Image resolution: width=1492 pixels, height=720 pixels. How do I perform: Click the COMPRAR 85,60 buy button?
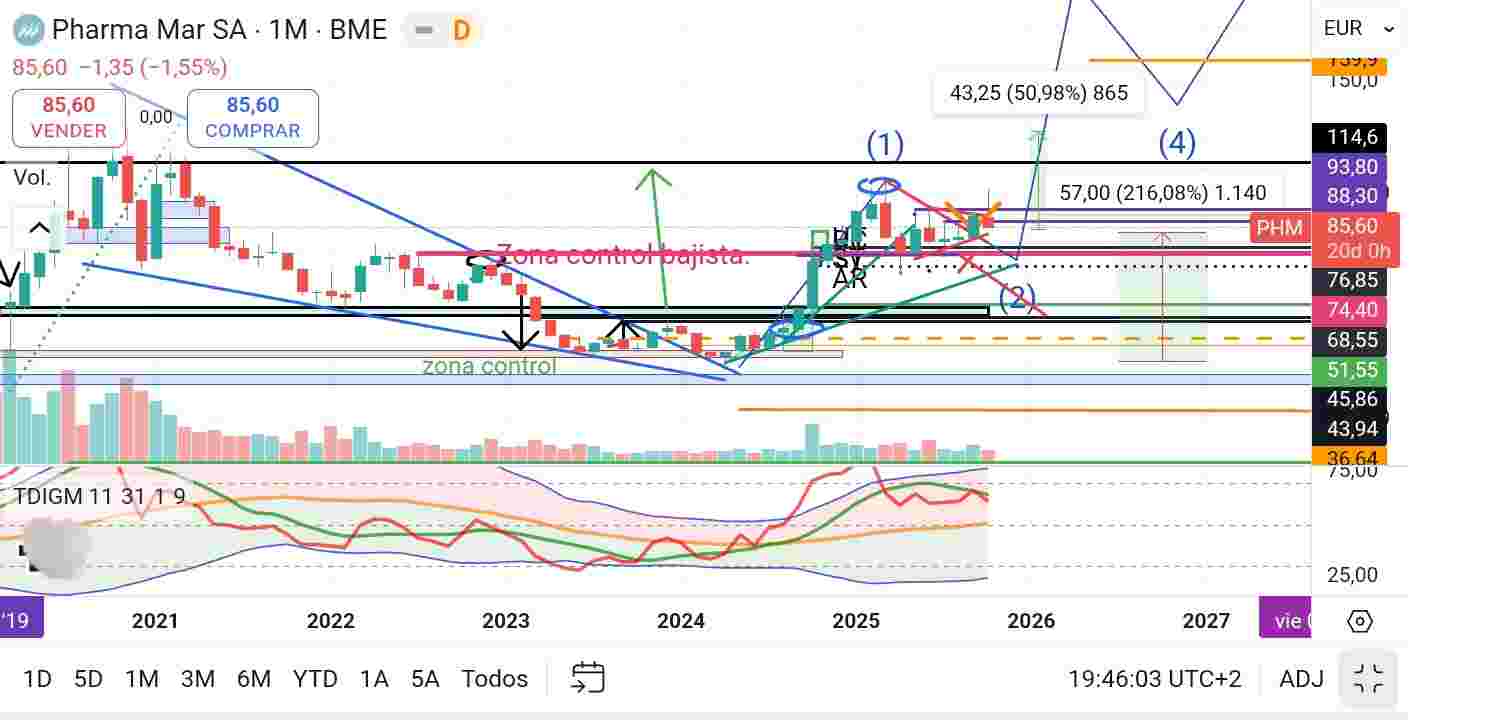[x=253, y=118]
